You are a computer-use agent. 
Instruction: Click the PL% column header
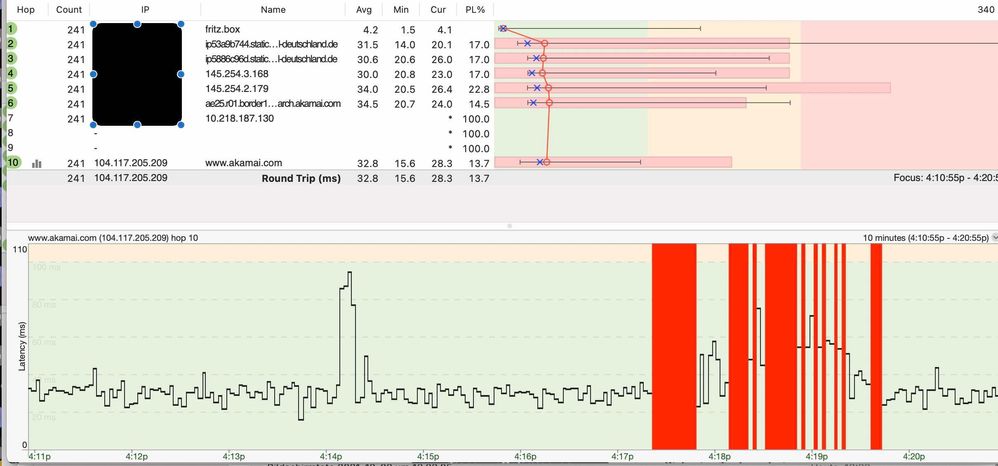(477, 10)
